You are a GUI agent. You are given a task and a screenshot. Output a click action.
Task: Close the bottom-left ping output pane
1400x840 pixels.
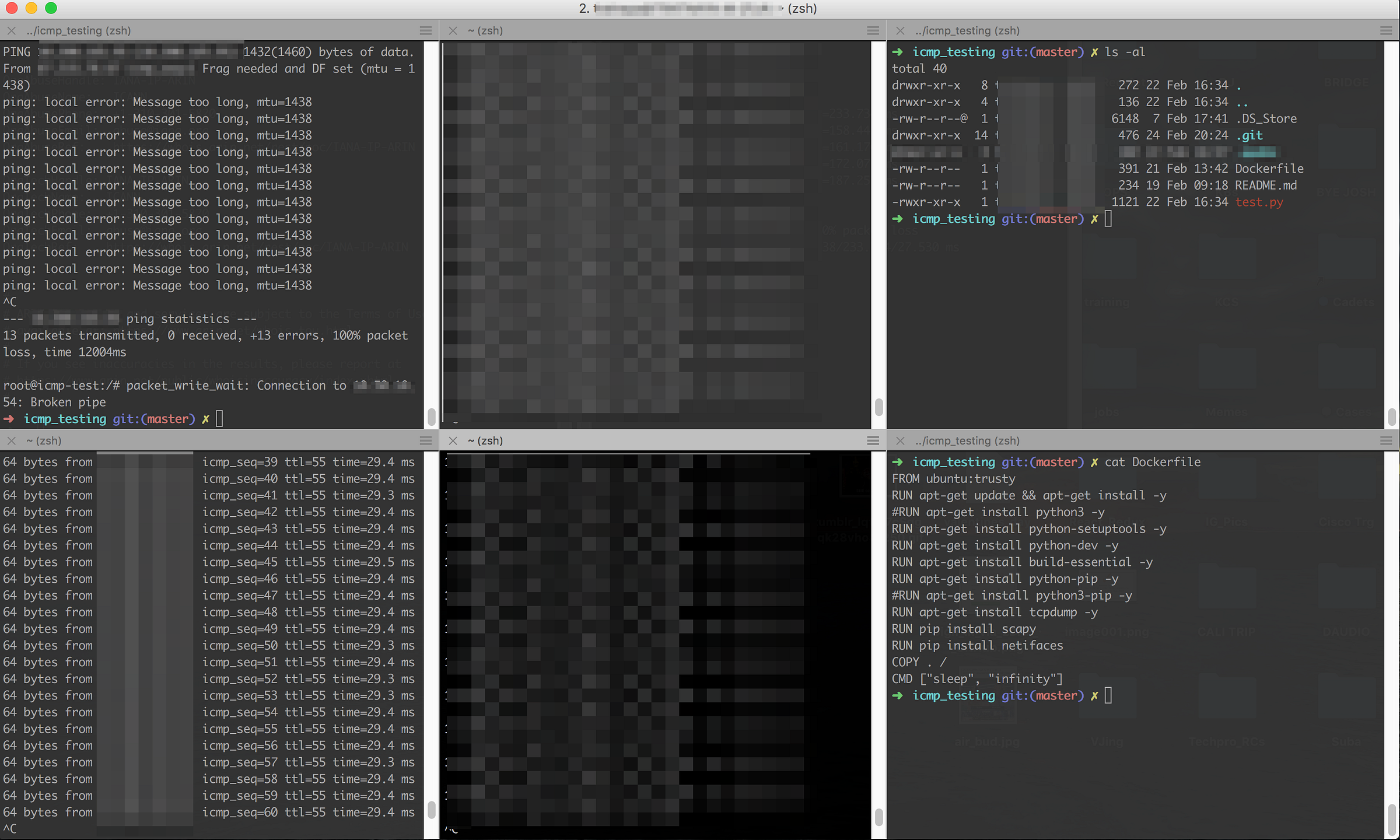pyautogui.click(x=11, y=440)
